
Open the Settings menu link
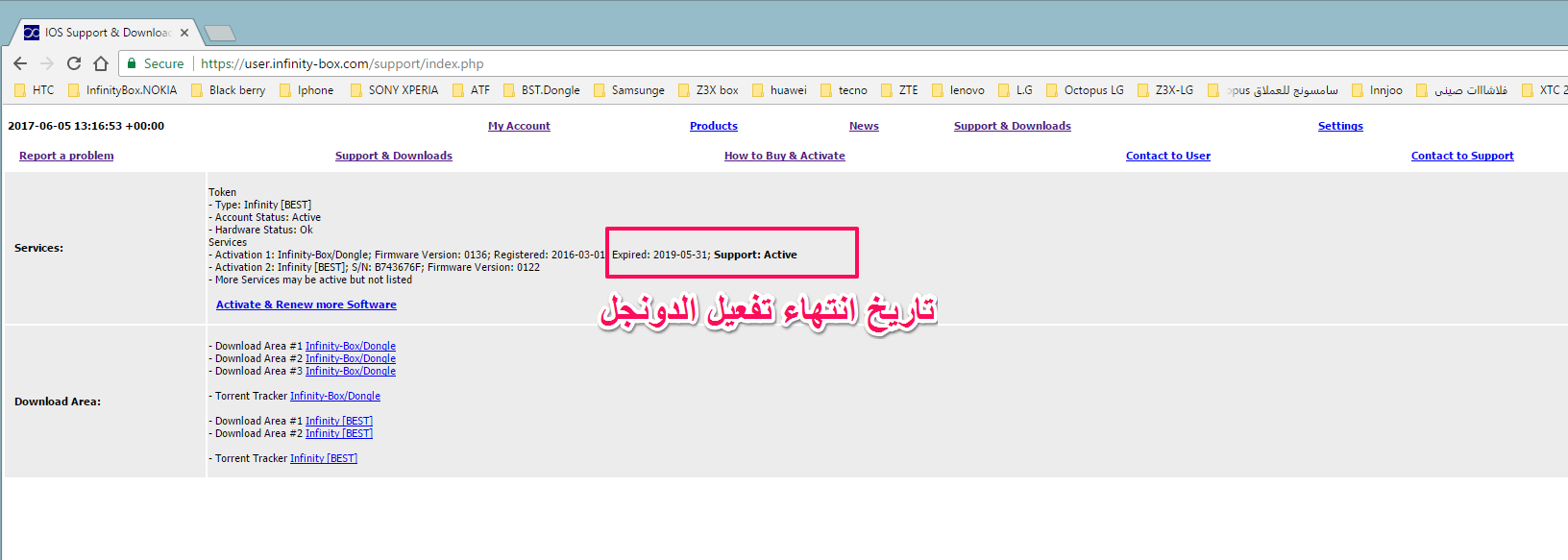point(1340,126)
